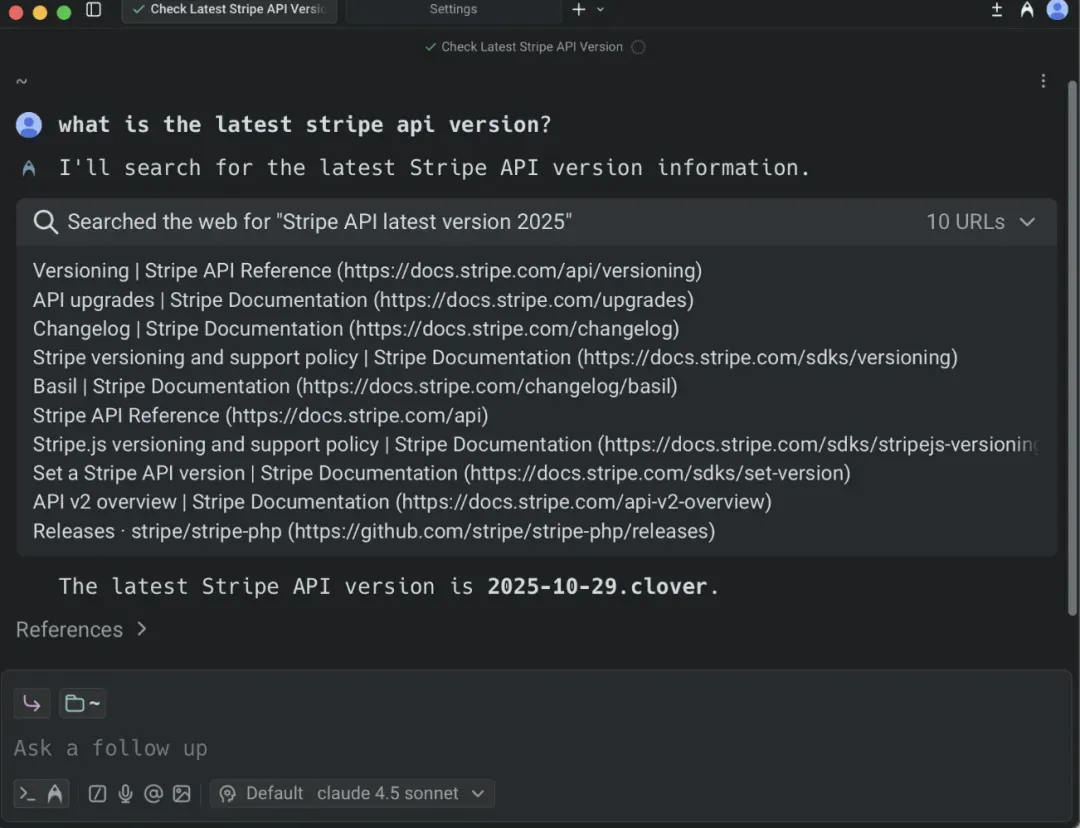This screenshot has height=828, width=1080.
Task: Open a new tab with plus icon
Action: pos(579,10)
